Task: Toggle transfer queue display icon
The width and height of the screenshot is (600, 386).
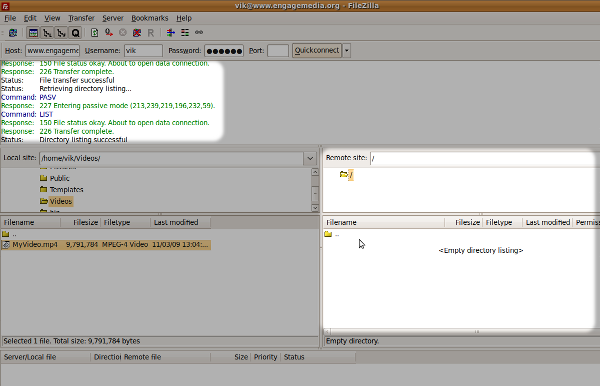Action: (x=75, y=33)
